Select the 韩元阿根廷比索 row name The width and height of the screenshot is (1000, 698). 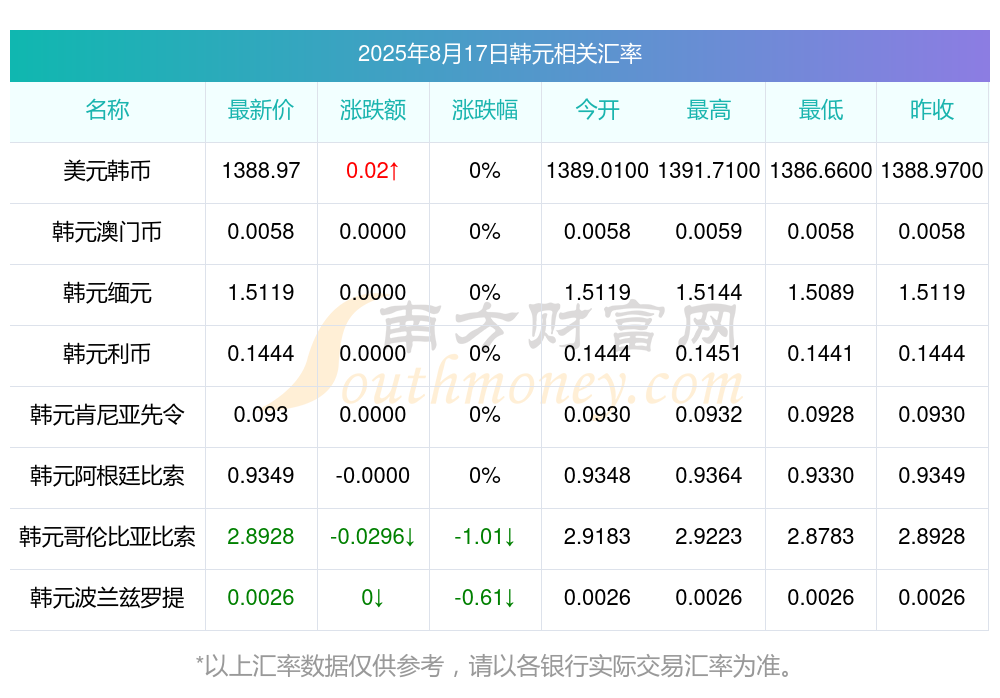point(107,476)
